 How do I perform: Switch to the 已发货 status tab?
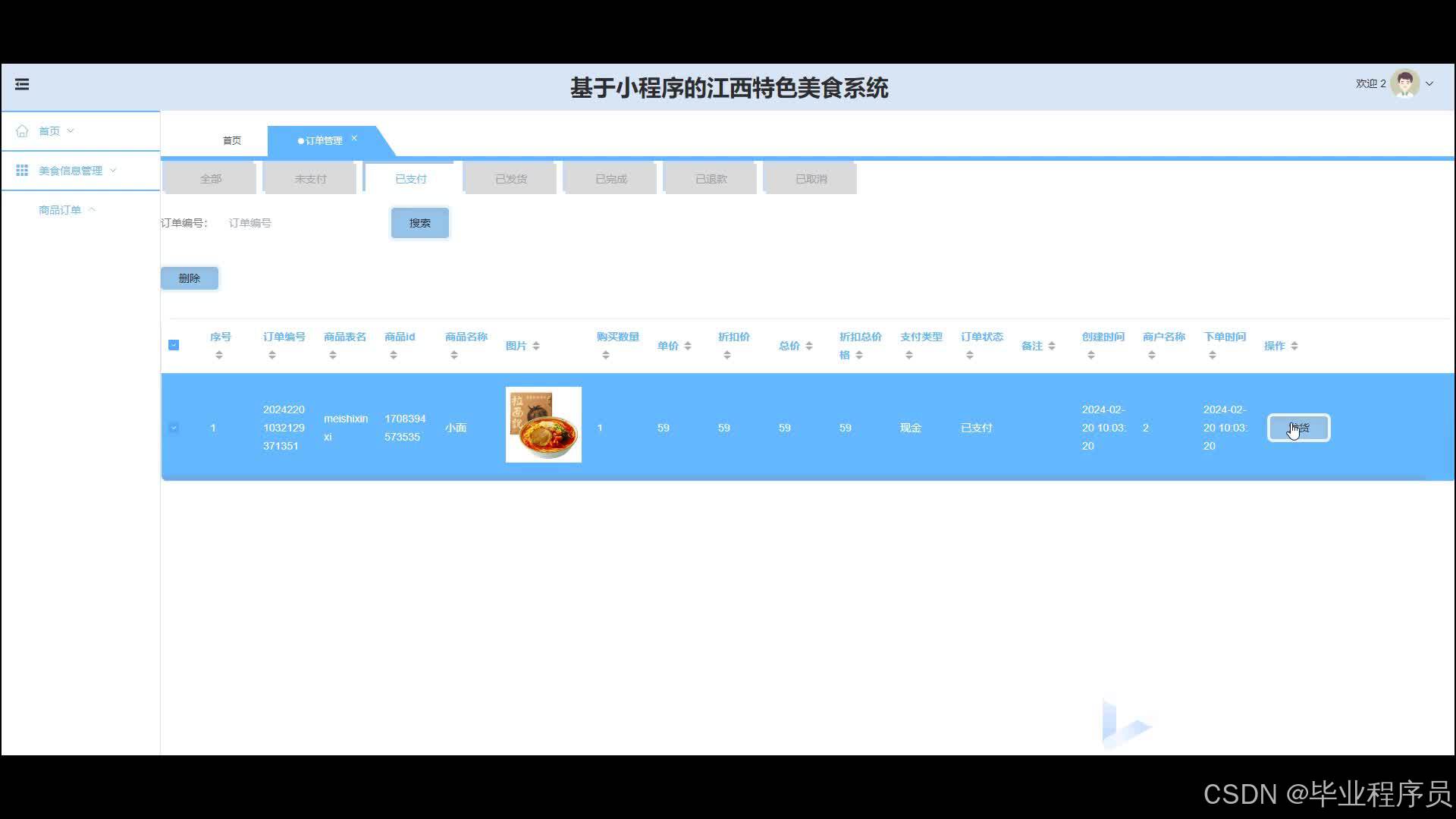pos(510,179)
